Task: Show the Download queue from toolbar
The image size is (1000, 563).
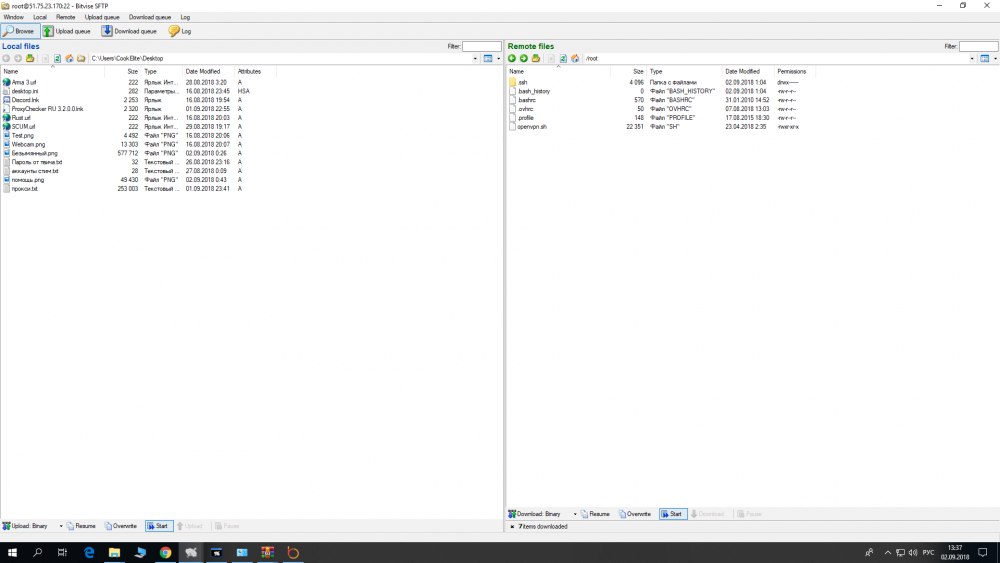Action: coord(129,31)
